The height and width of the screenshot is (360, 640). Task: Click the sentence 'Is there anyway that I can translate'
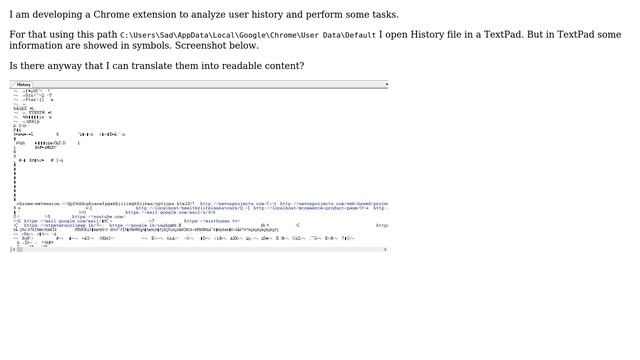coord(157,66)
